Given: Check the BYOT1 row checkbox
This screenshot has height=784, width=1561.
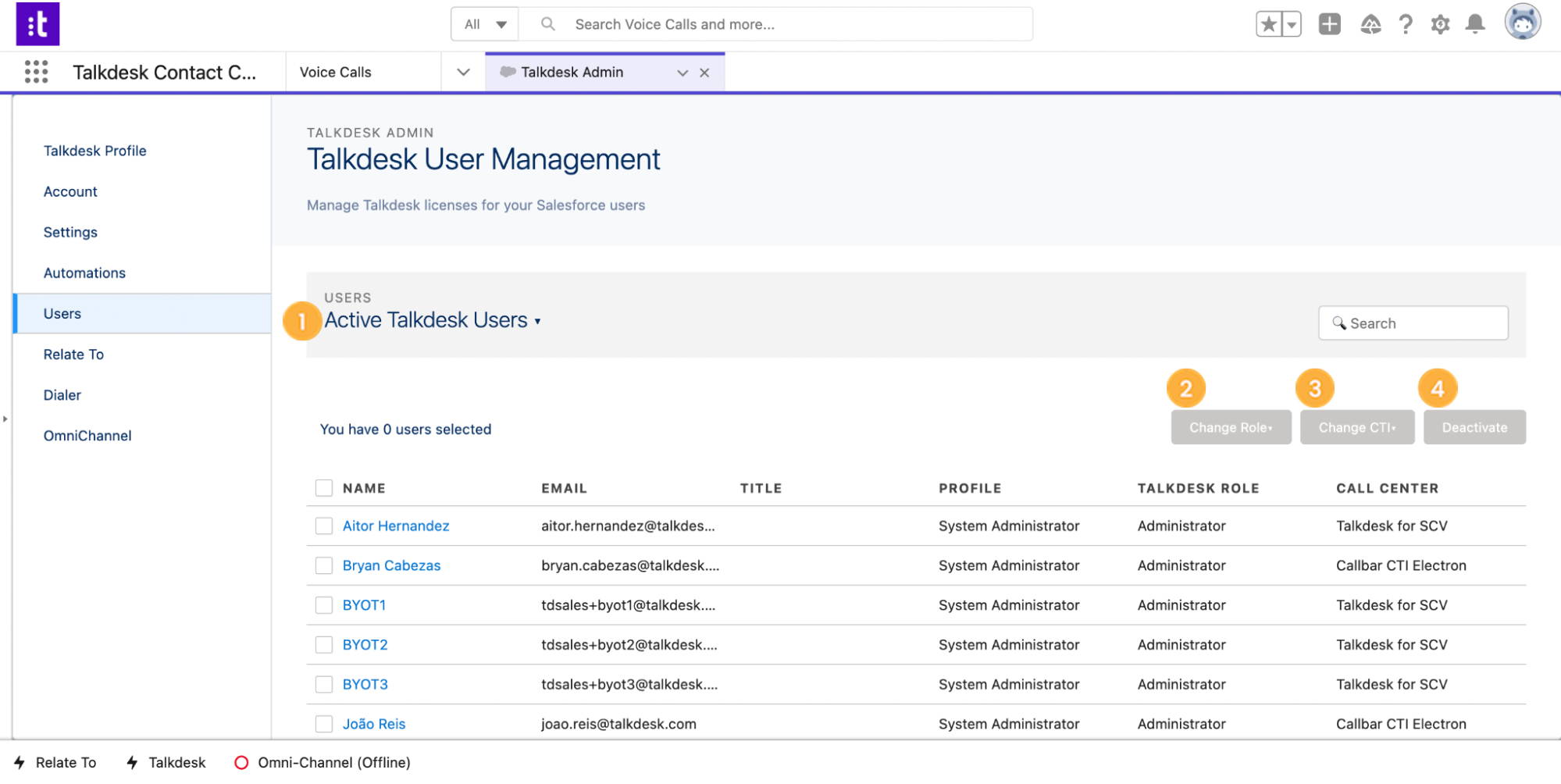Looking at the screenshot, I should coord(324,605).
